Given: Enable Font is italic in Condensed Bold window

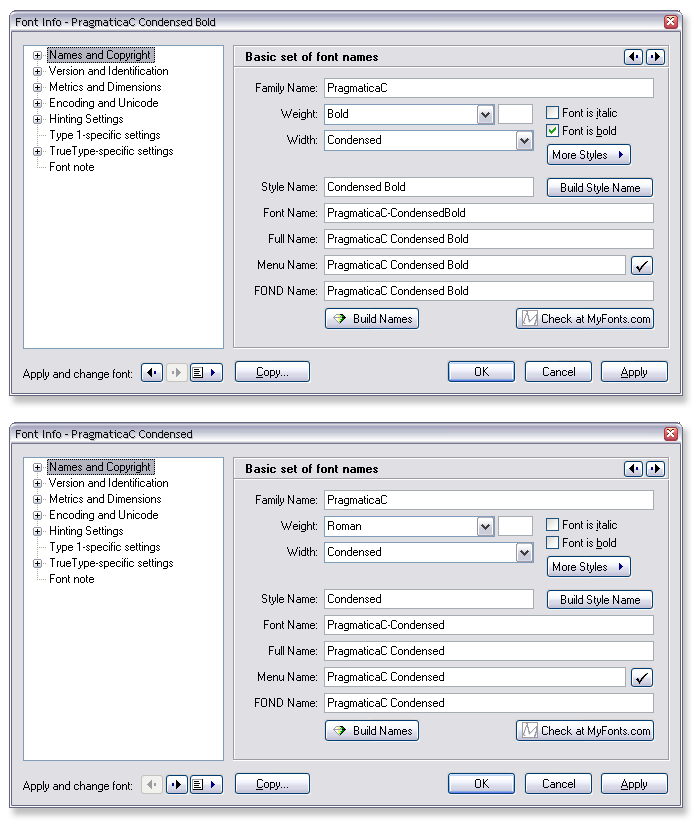Looking at the screenshot, I should point(552,112).
